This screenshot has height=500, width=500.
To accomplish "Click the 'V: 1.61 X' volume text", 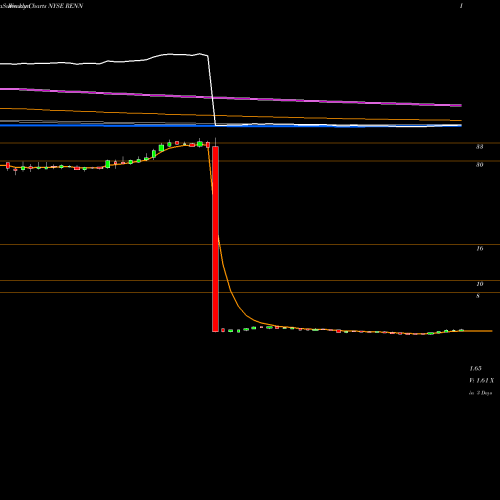I will coord(481,380).
